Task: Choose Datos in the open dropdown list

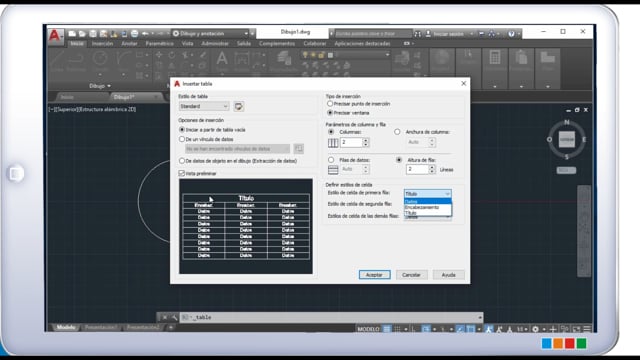Action: pyautogui.click(x=427, y=202)
